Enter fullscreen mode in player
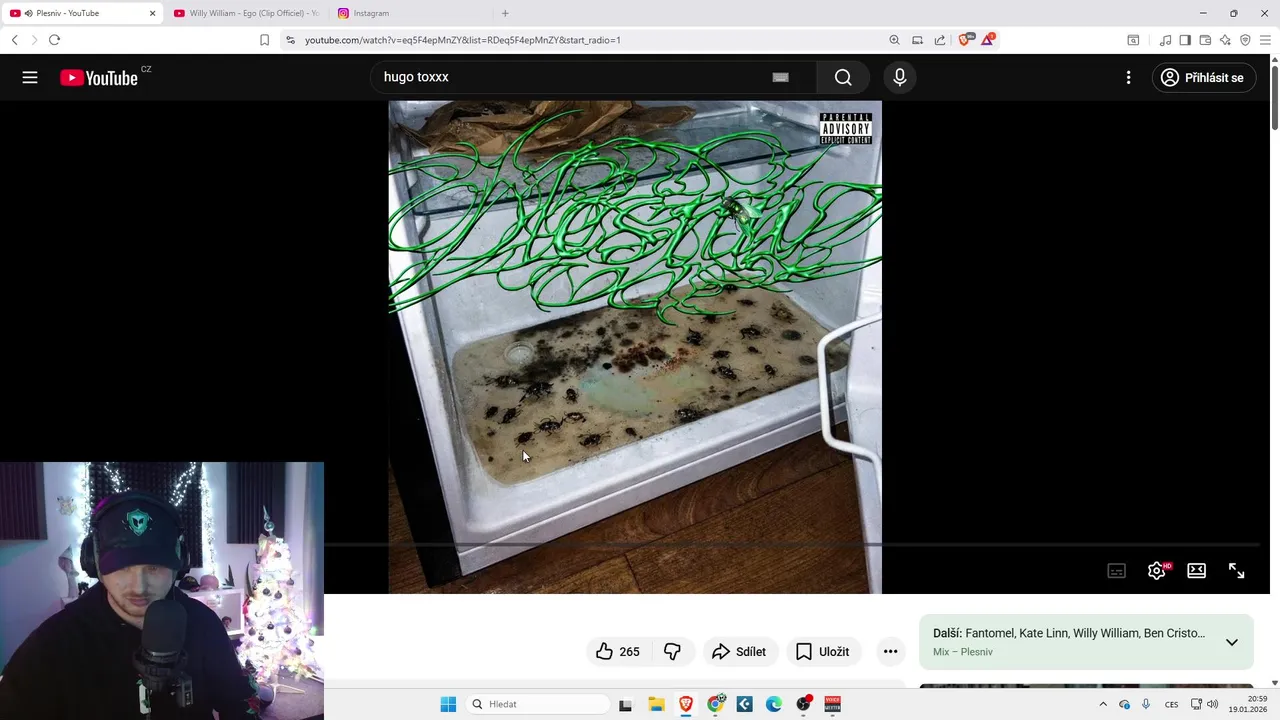 pyautogui.click(x=1237, y=570)
